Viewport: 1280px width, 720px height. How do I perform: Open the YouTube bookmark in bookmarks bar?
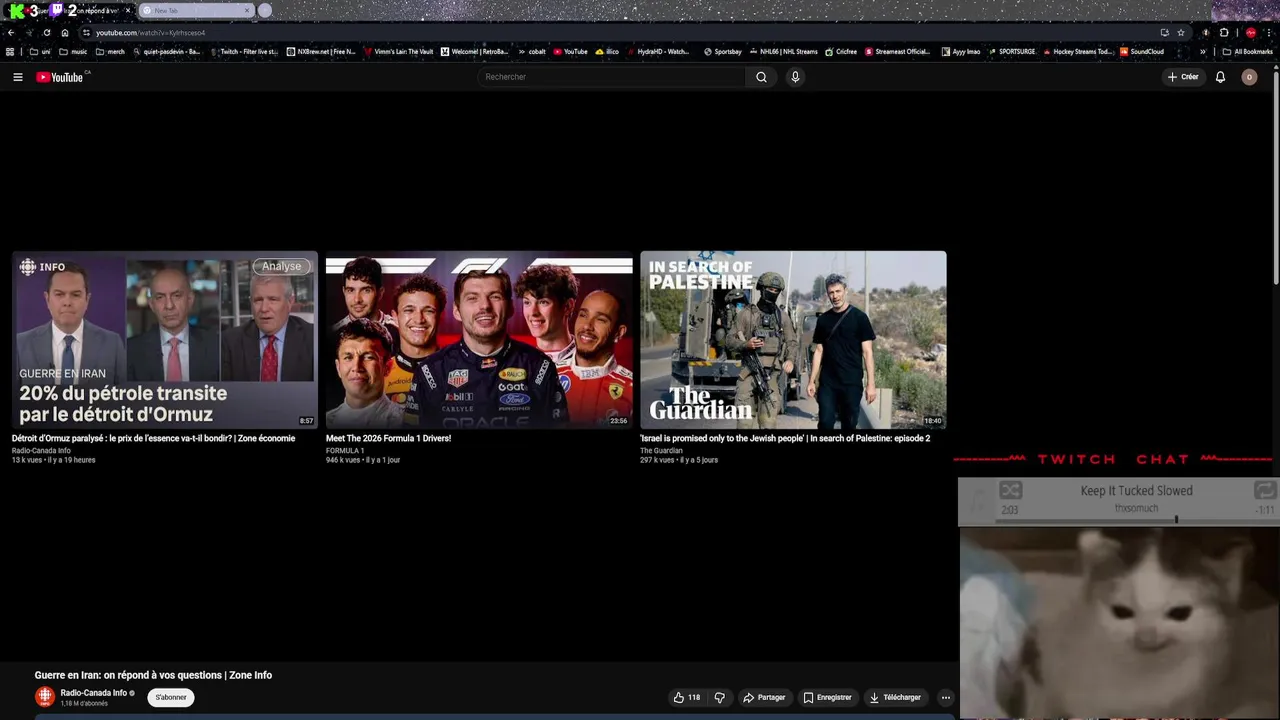570,52
